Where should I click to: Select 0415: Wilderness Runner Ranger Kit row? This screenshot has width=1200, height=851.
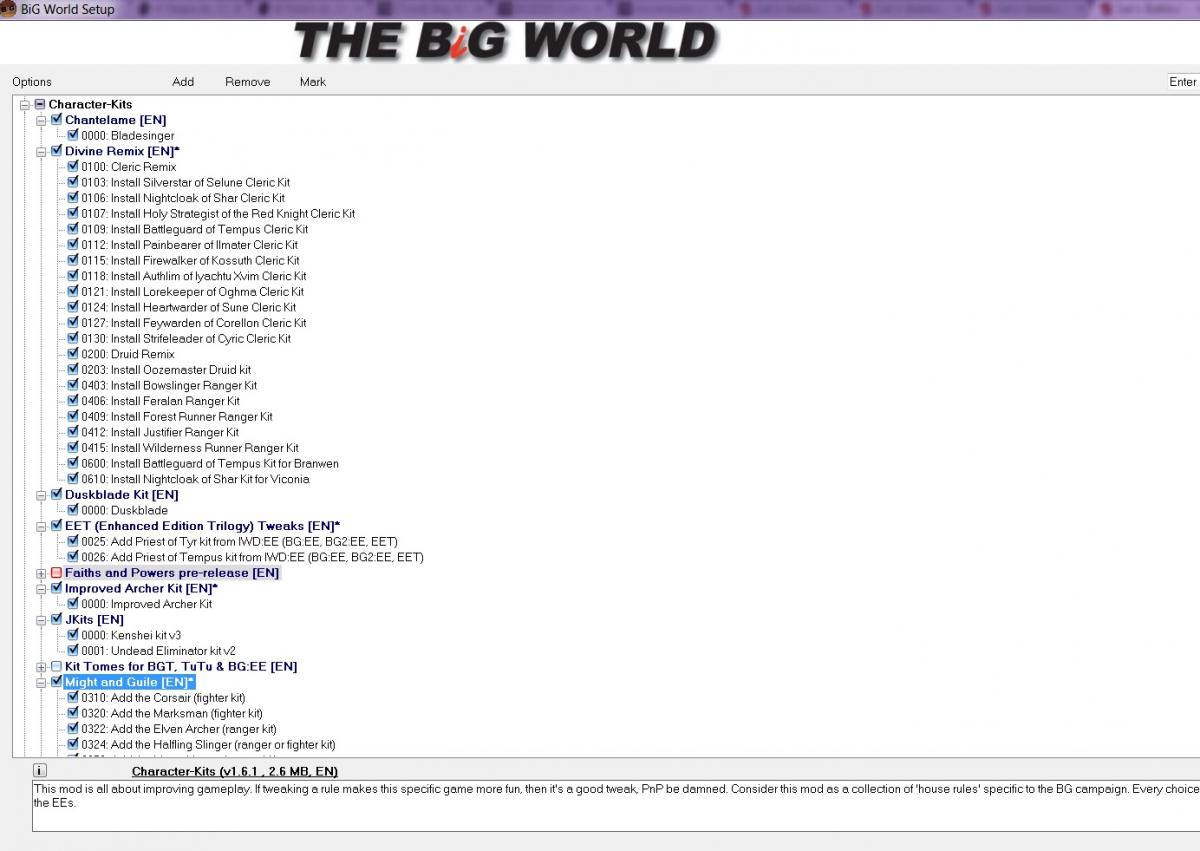[190, 448]
